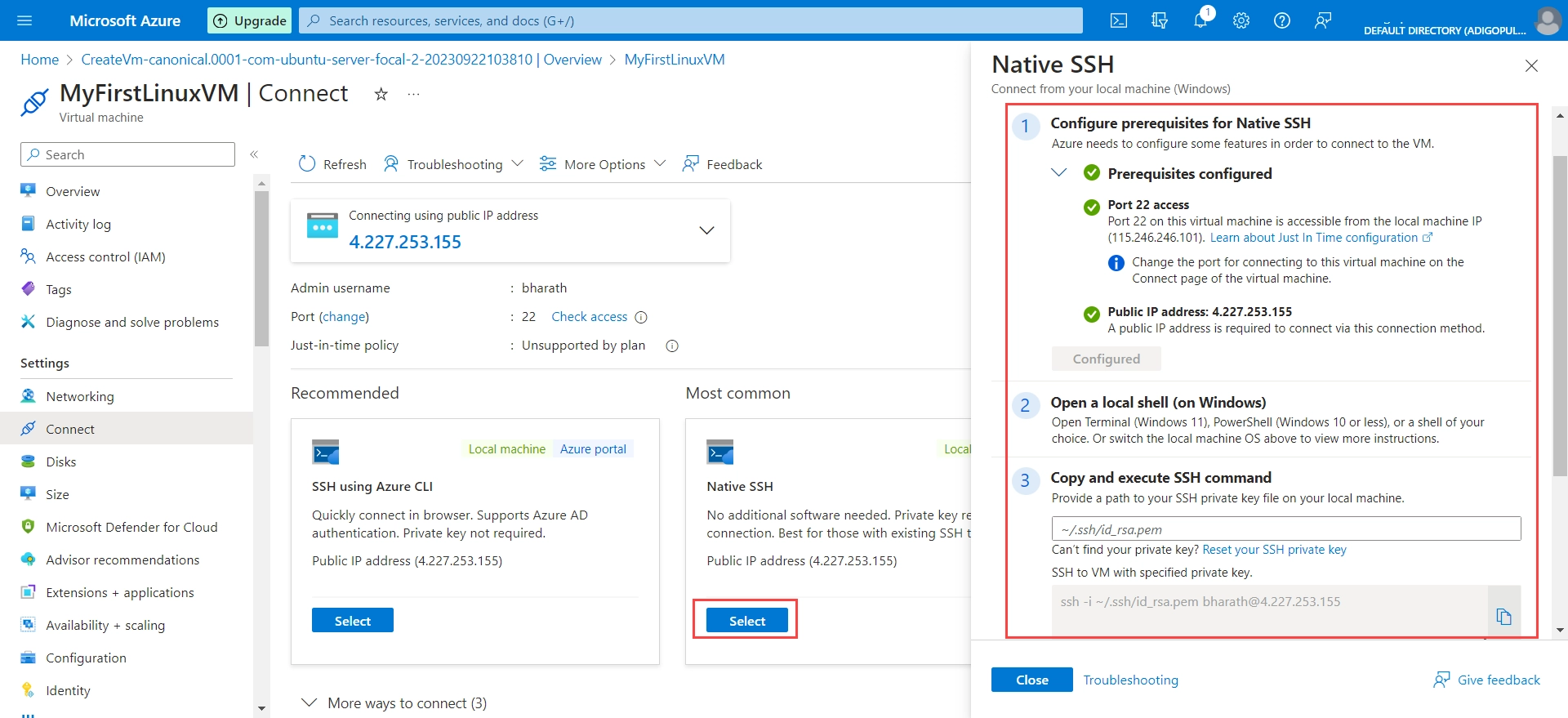Viewport: 1568px width, 718px height.
Task: Click the info icon next to Check access
Action: click(x=641, y=317)
